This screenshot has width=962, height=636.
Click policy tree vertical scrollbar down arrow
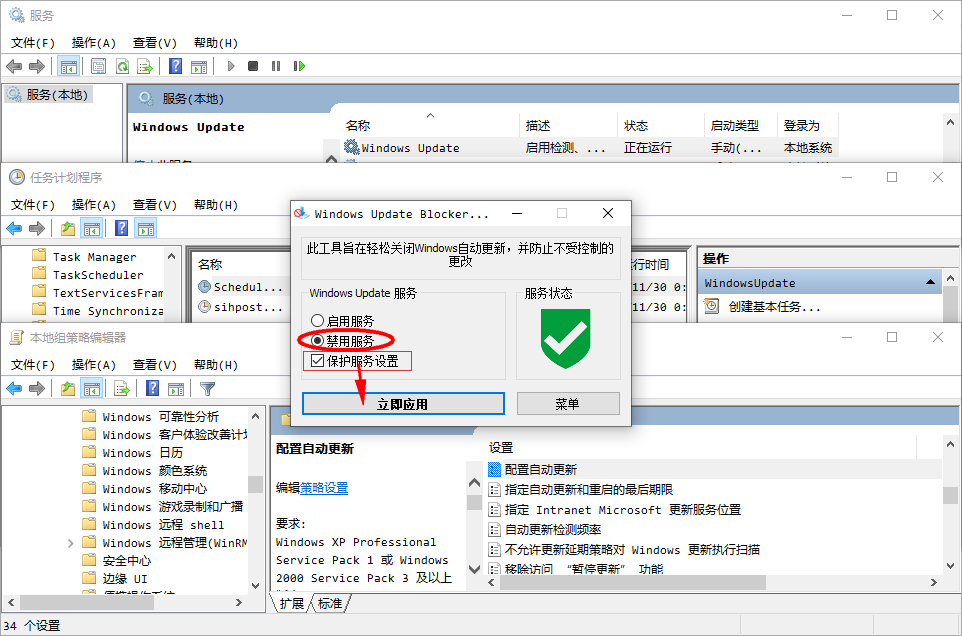[256, 585]
